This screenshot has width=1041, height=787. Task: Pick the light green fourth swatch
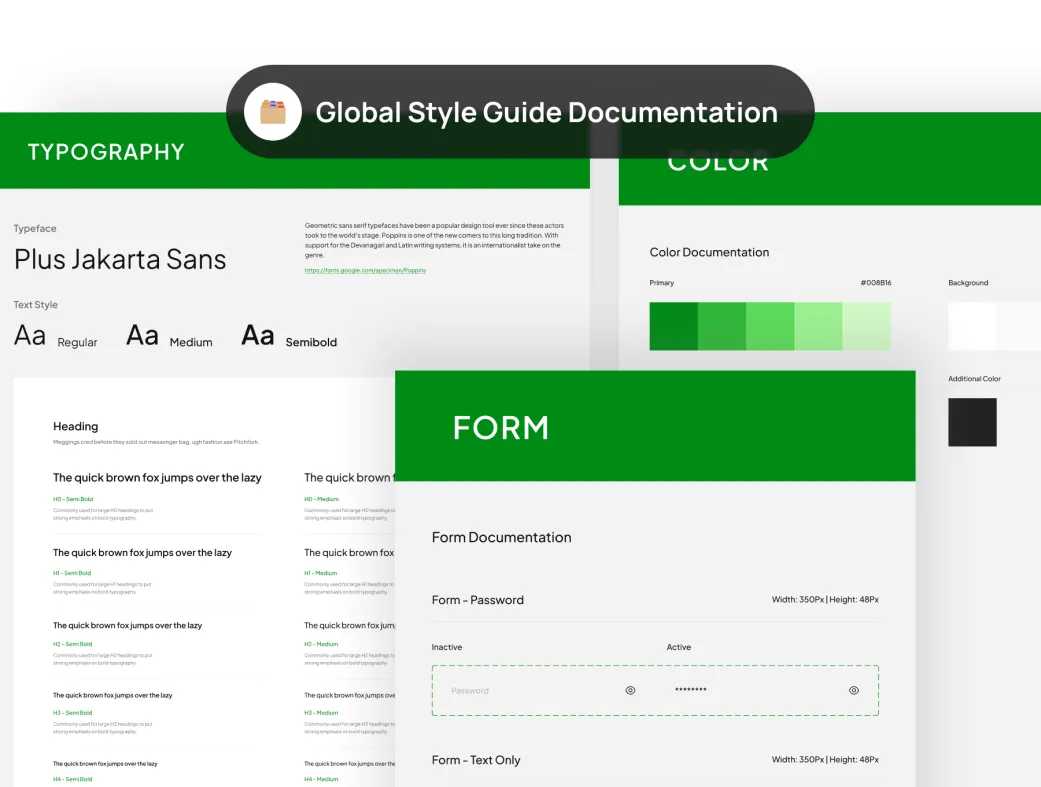(x=818, y=326)
